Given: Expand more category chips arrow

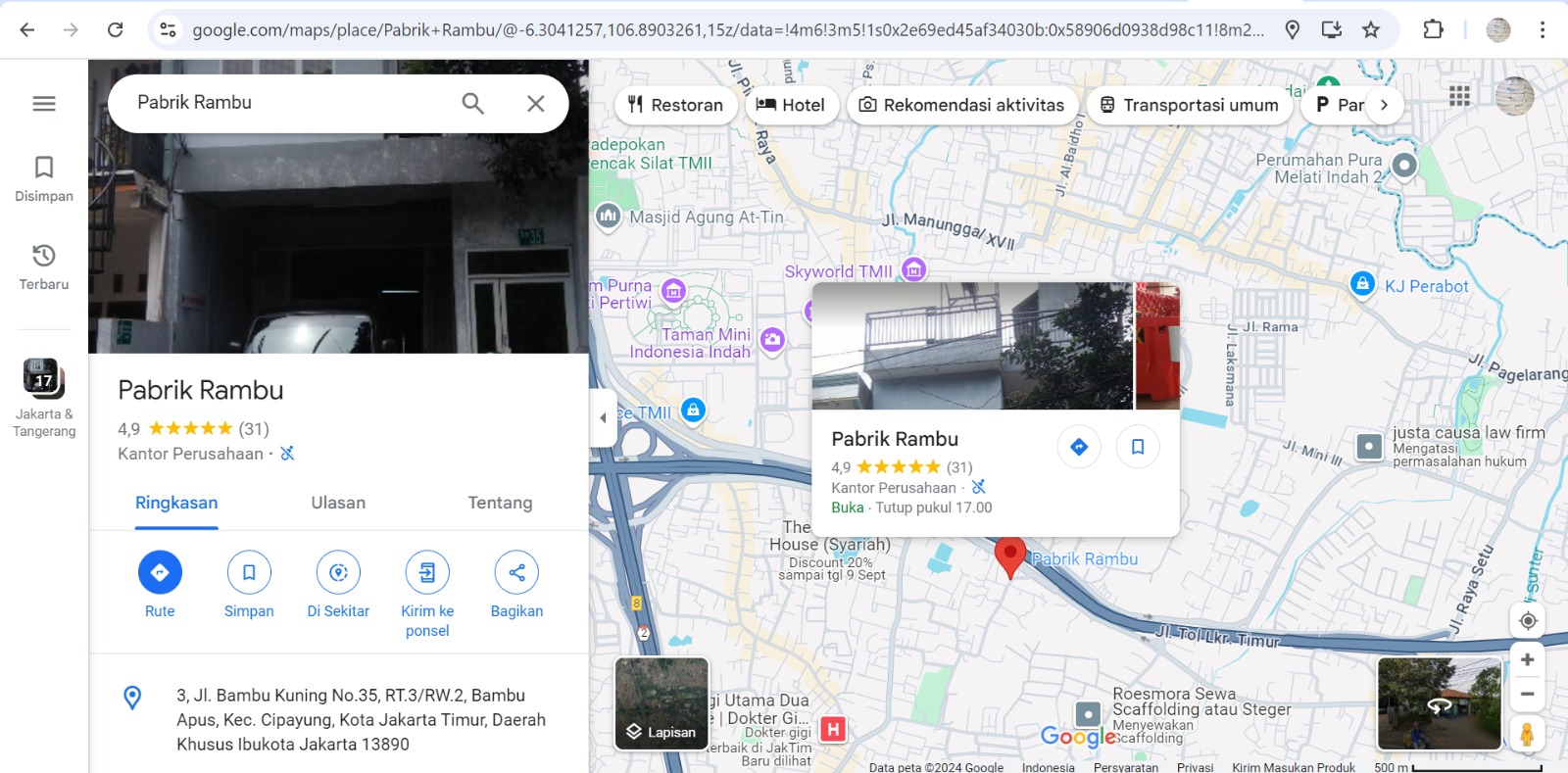Looking at the screenshot, I should pyautogui.click(x=1384, y=105).
